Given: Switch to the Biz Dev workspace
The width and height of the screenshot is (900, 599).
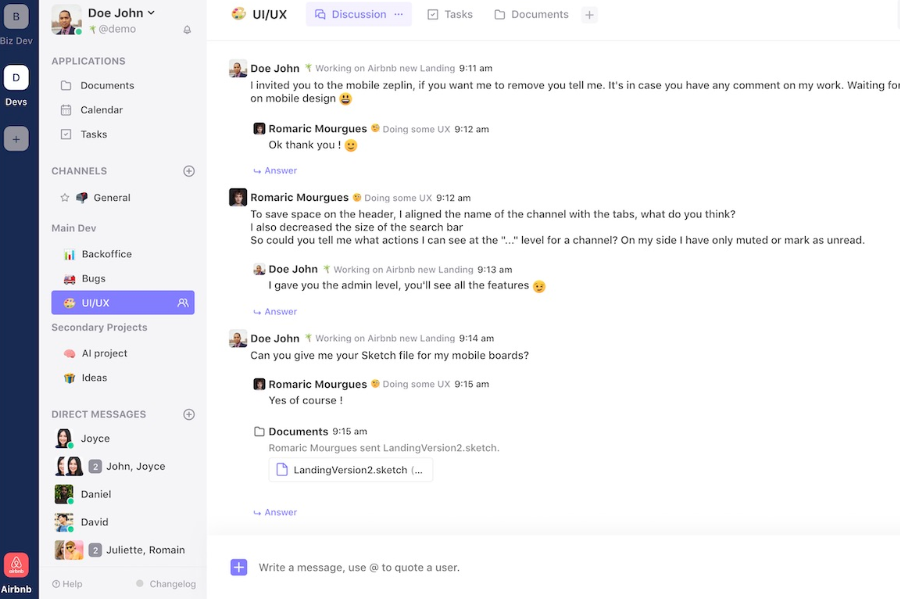Looking at the screenshot, I should [16, 17].
